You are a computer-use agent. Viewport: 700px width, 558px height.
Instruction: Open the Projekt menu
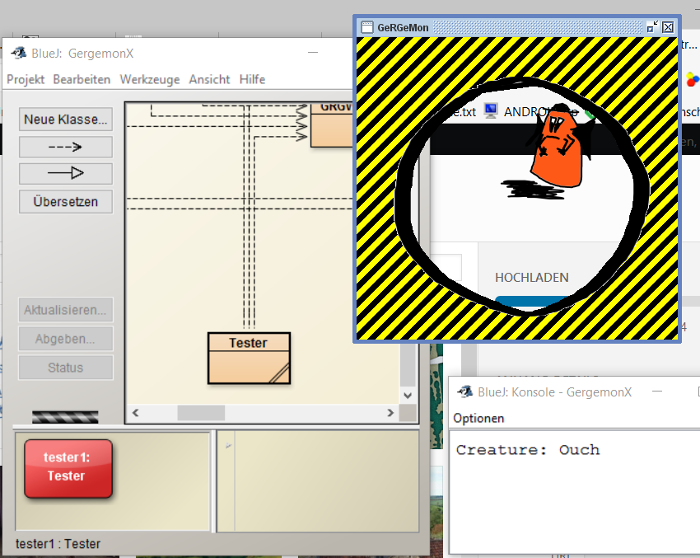click(x=25, y=79)
